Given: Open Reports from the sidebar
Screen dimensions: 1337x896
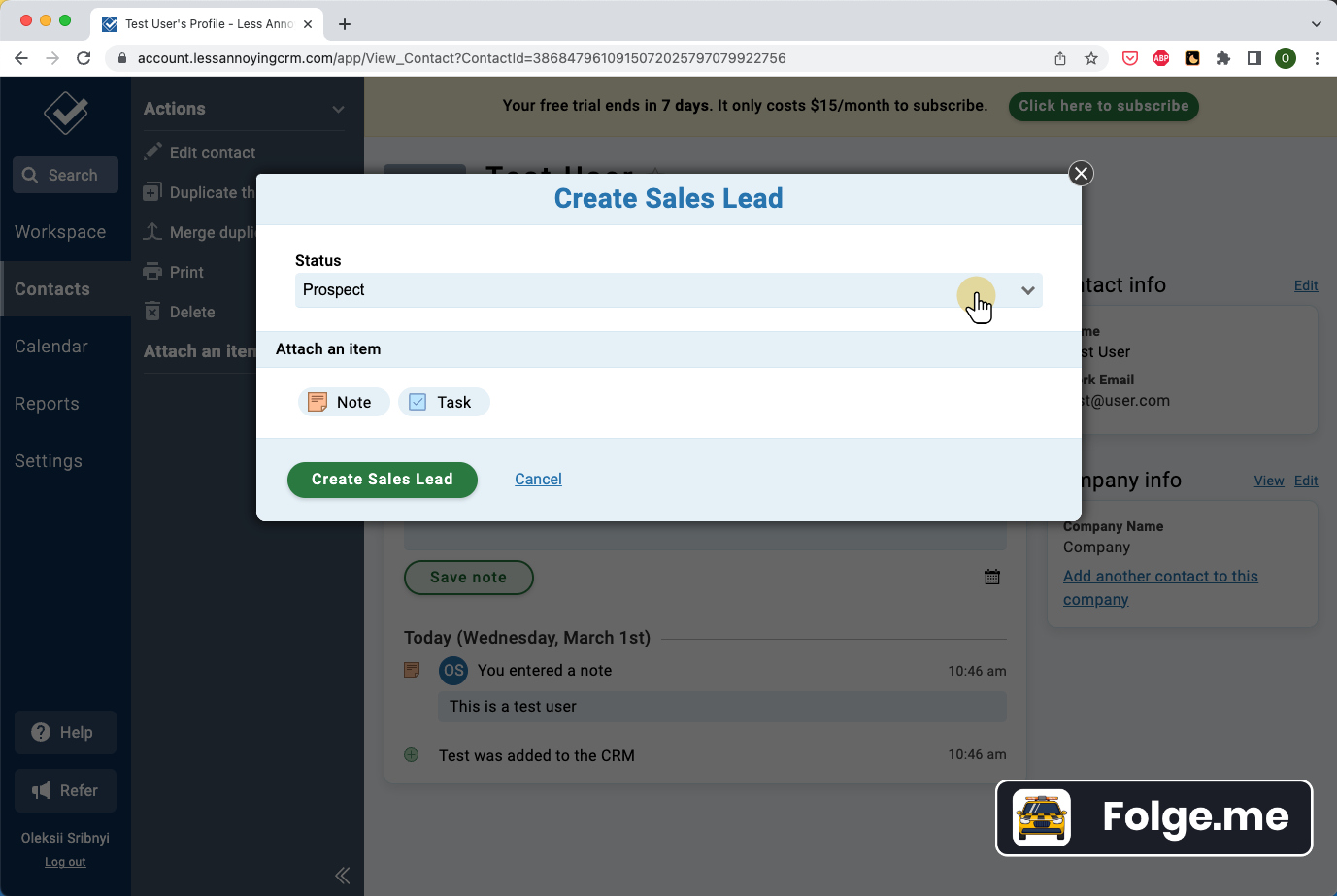Looking at the screenshot, I should 47,403.
